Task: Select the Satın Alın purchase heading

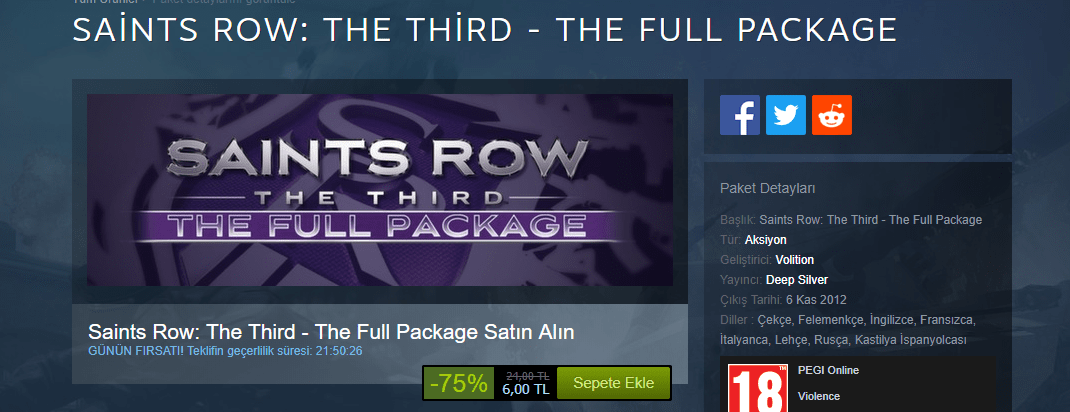Action: click(x=331, y=332)
